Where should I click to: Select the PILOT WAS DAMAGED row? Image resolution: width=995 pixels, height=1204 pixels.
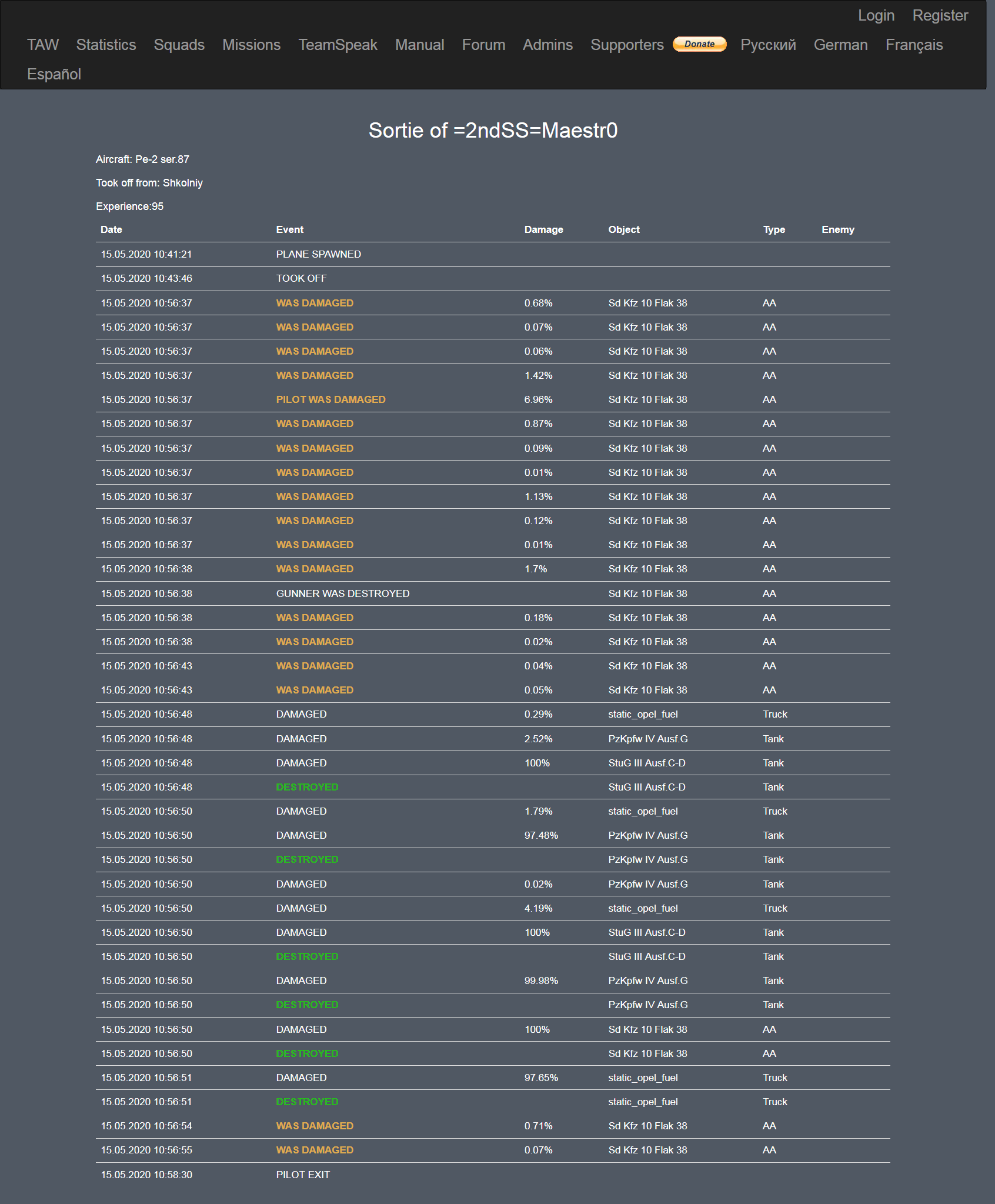pos(493,399)
